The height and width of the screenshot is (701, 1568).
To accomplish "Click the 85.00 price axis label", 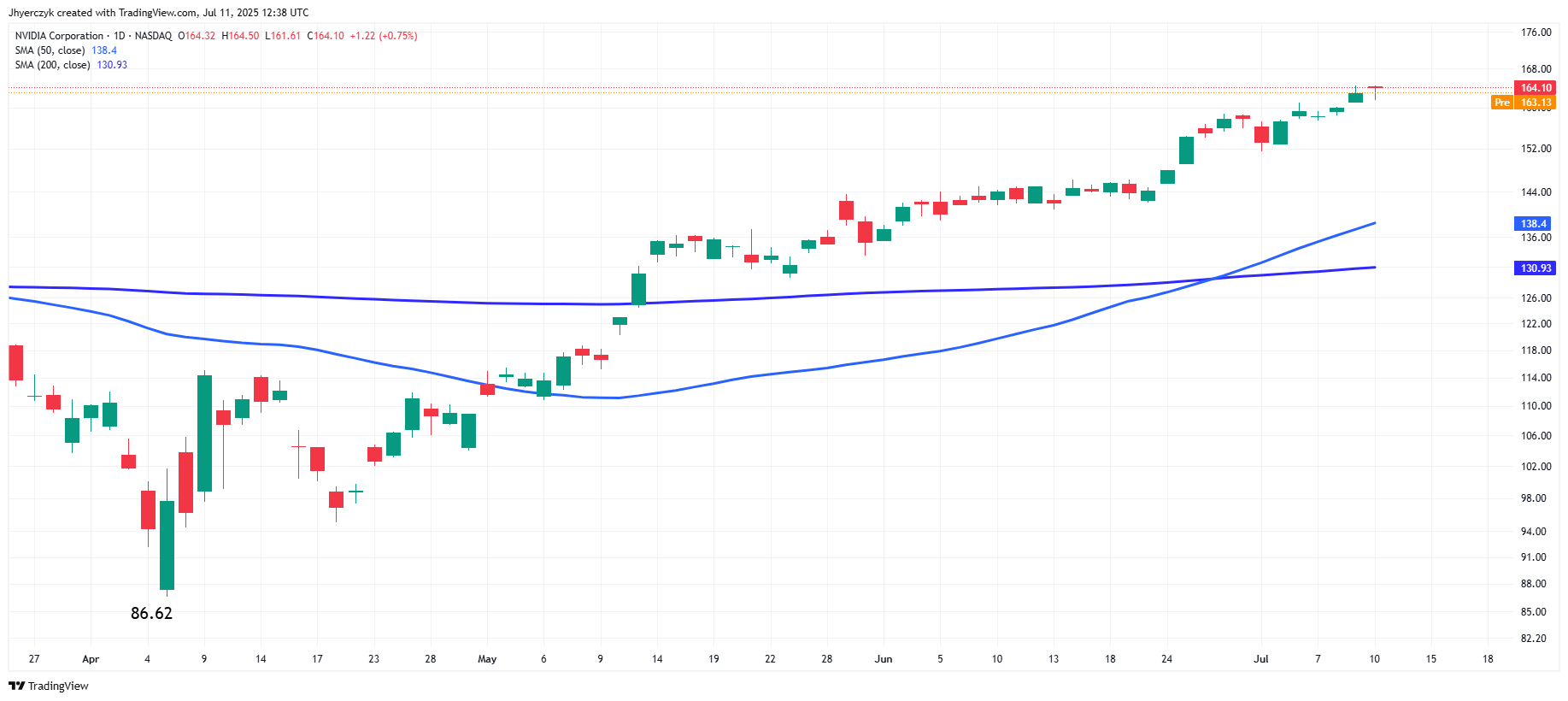I will (1533, 612).
